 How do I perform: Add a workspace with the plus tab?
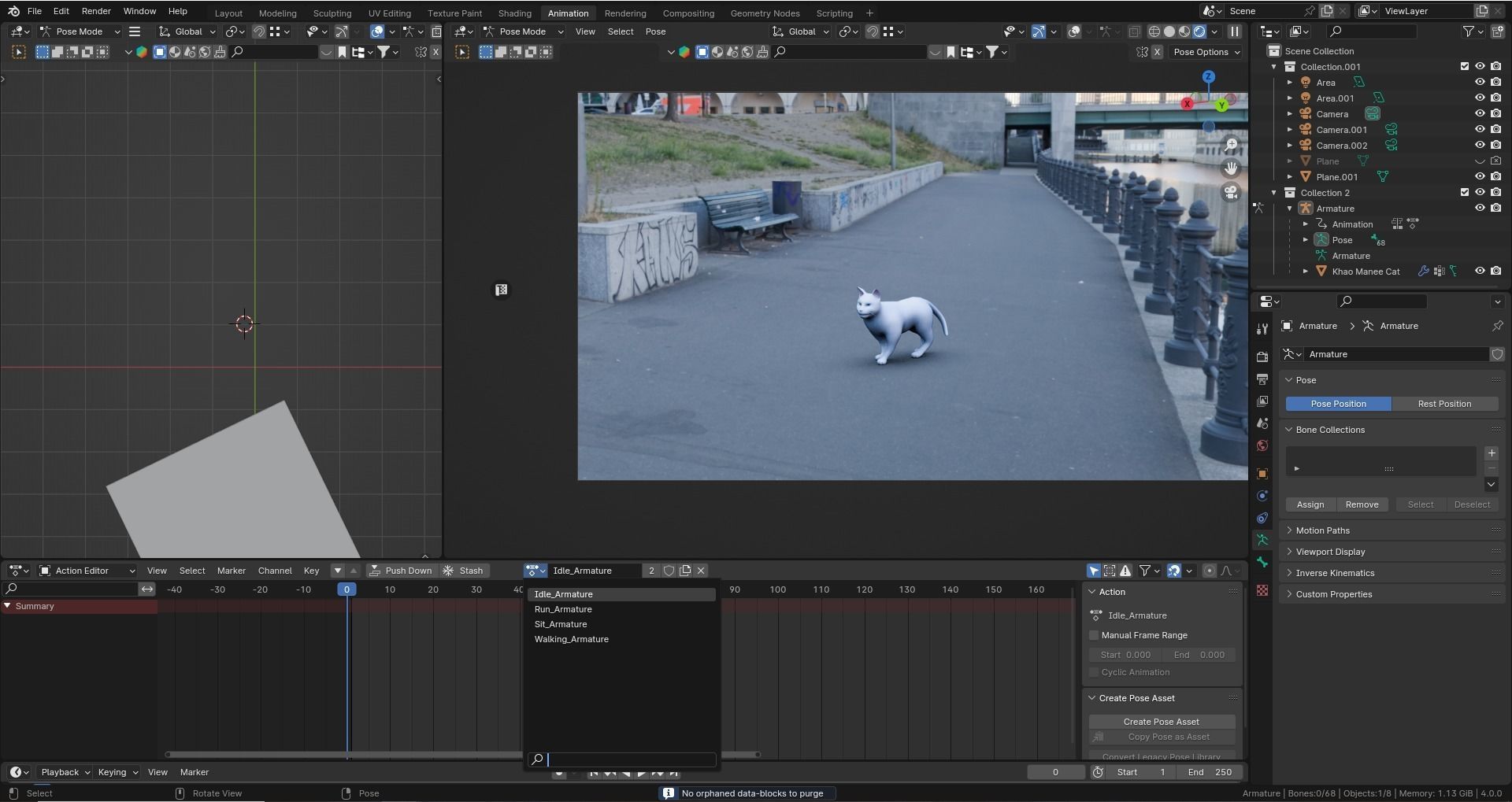tap(869, 13)
